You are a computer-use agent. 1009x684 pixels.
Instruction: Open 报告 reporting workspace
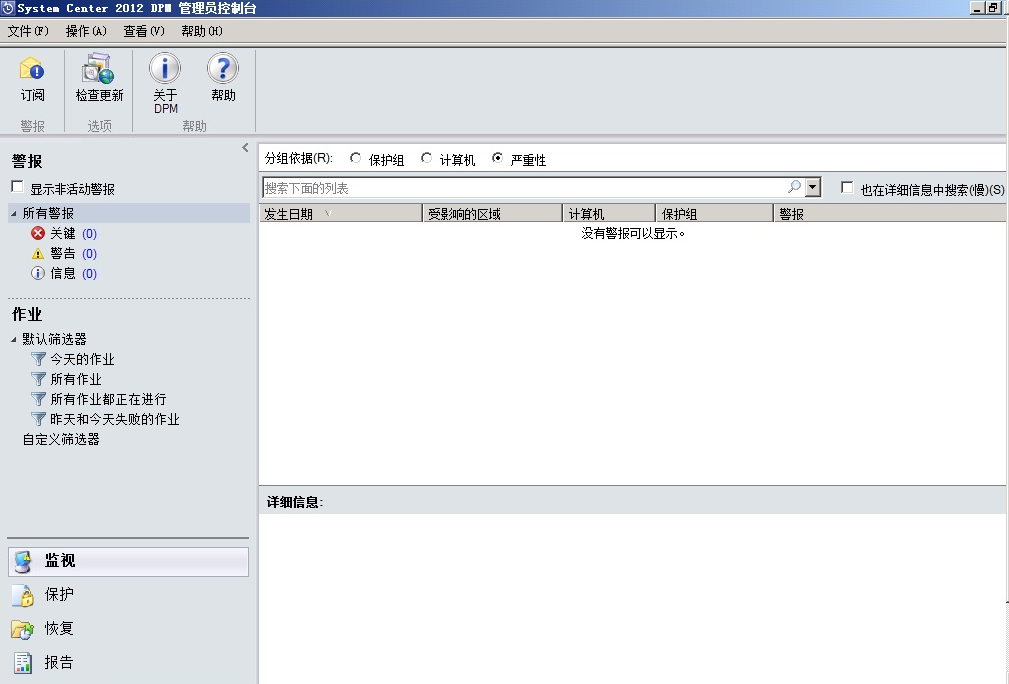[128, 662]
